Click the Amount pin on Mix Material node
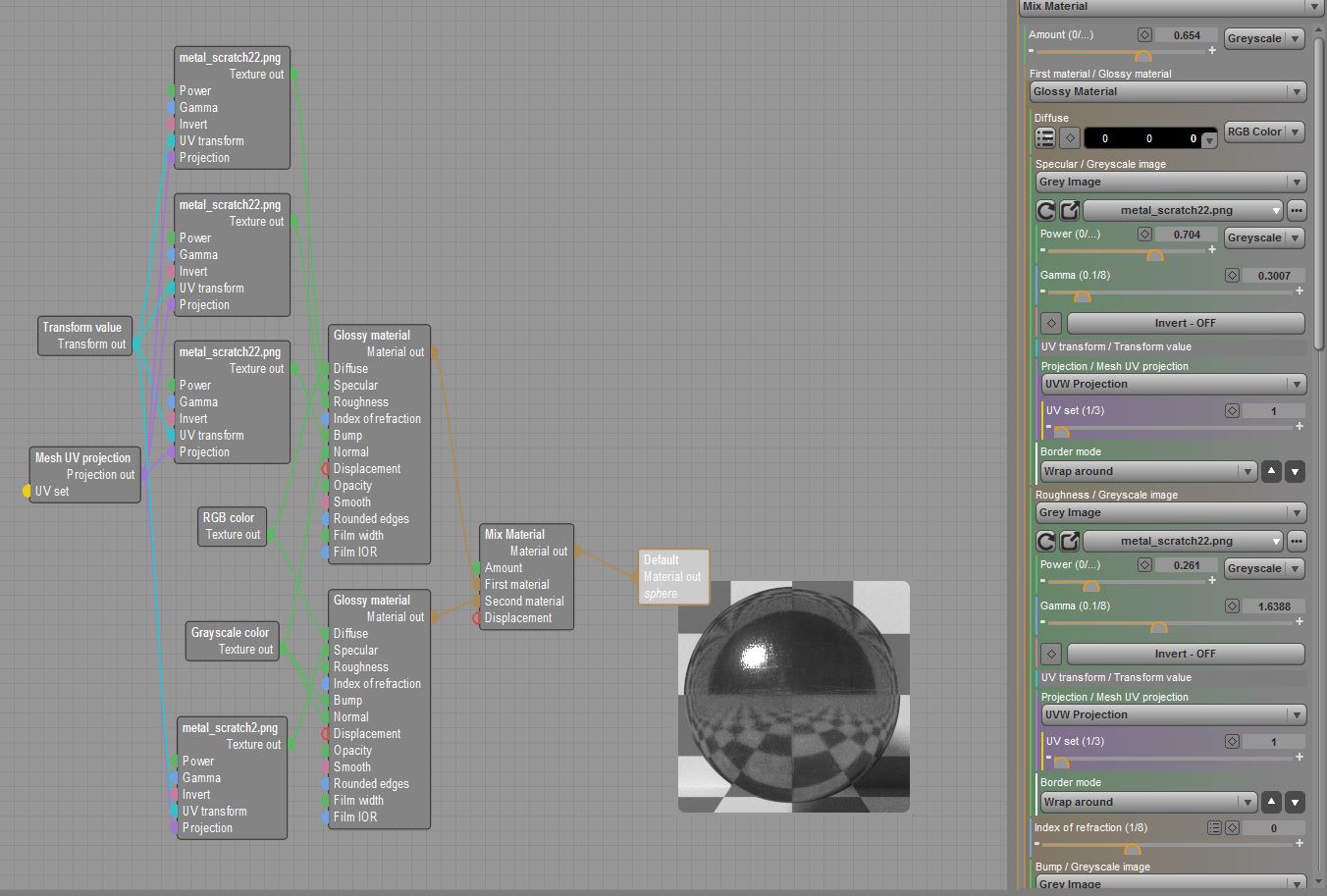This screenshot has height=896, width=1327. coord(477,567)
